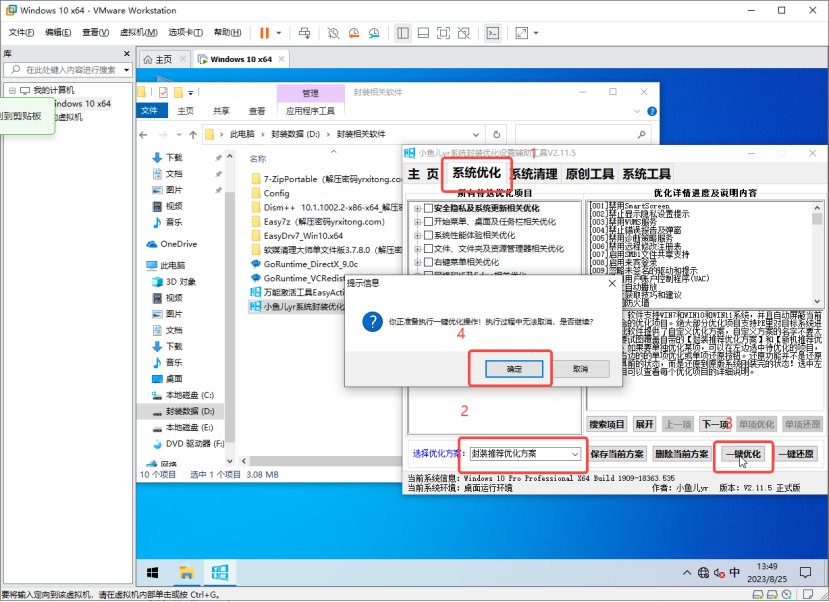Open the console view icon in VMware toolbar
Viewport: 829px width, 602px height.
(493, 33)
